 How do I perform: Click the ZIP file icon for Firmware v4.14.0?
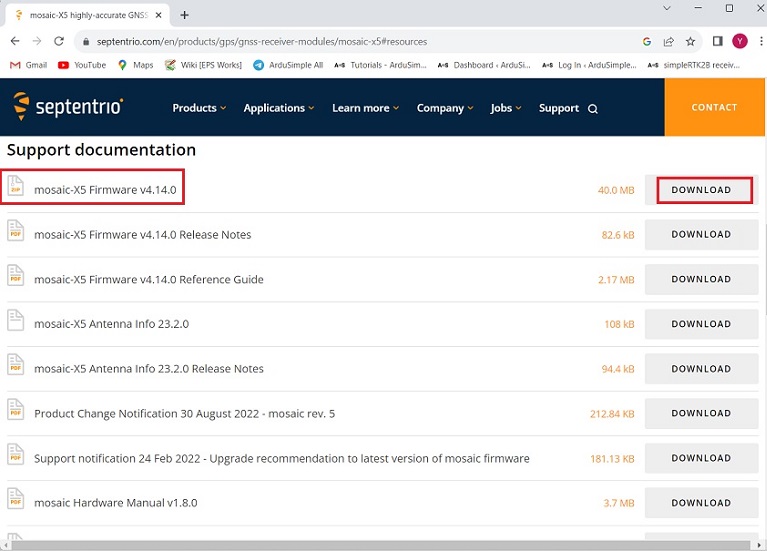(15, 189)
